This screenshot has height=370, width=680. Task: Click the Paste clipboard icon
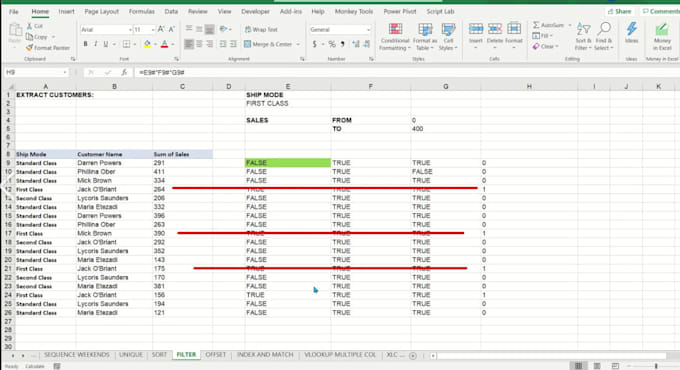(15, 33)
